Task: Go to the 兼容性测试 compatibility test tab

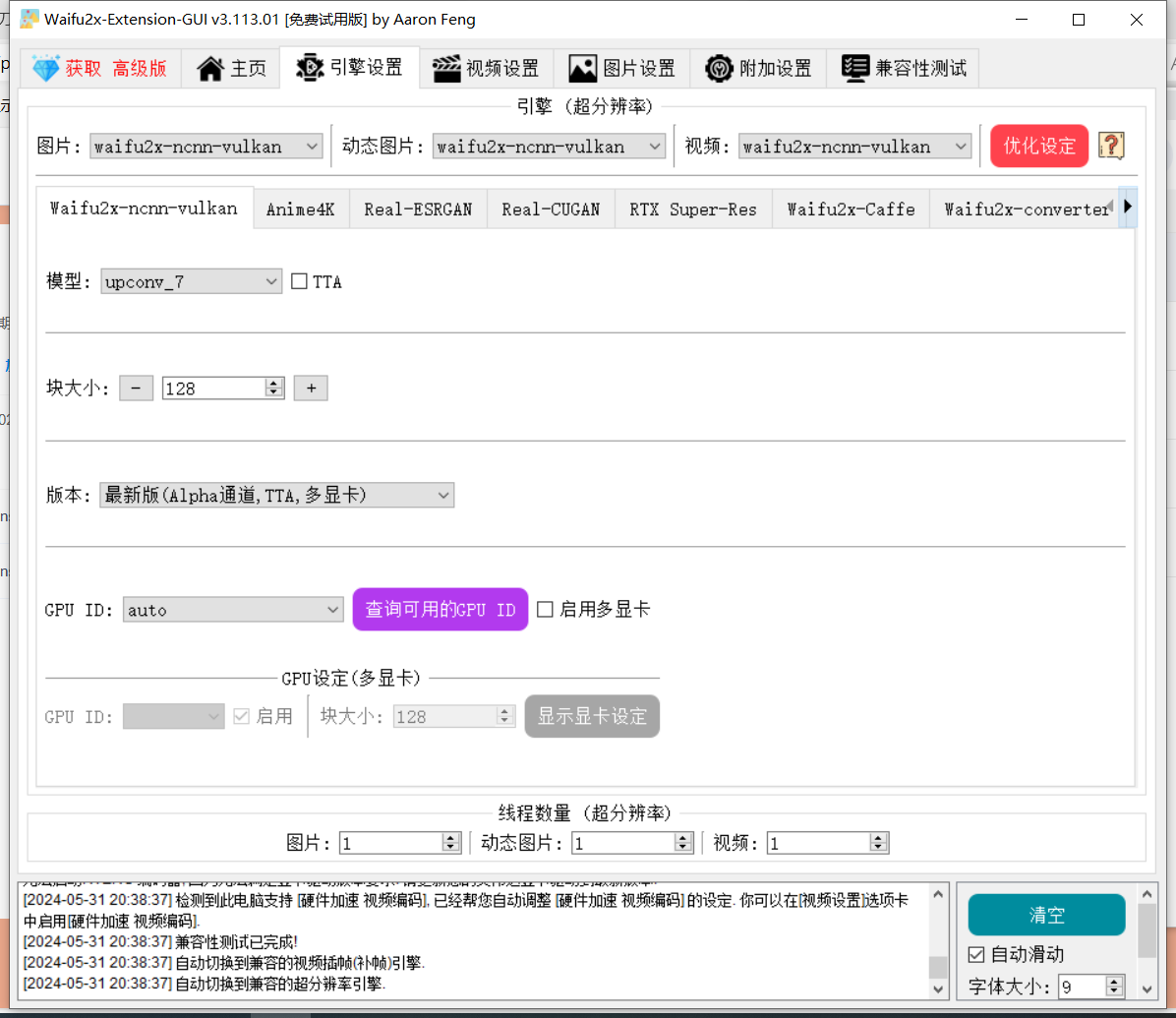Action: click(x=904, y=69)
